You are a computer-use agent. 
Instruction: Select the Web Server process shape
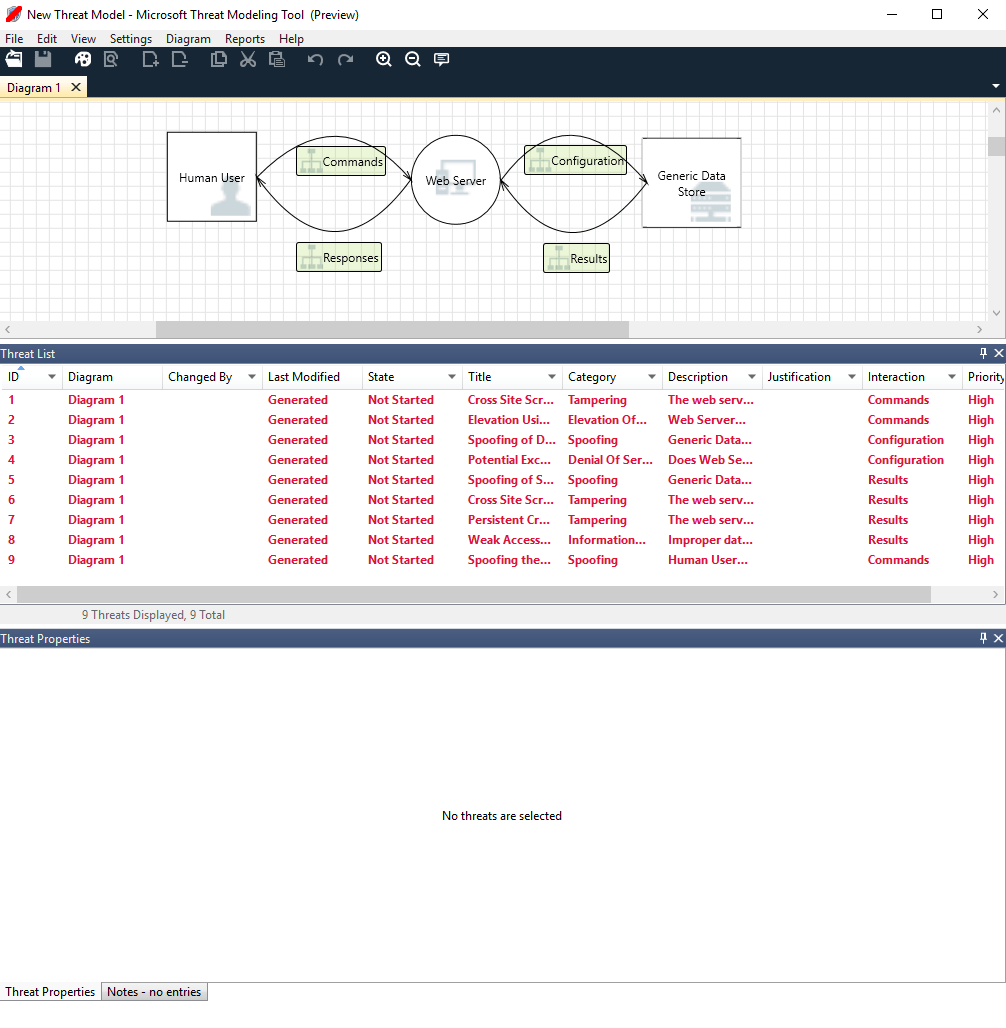coord(455,181)
